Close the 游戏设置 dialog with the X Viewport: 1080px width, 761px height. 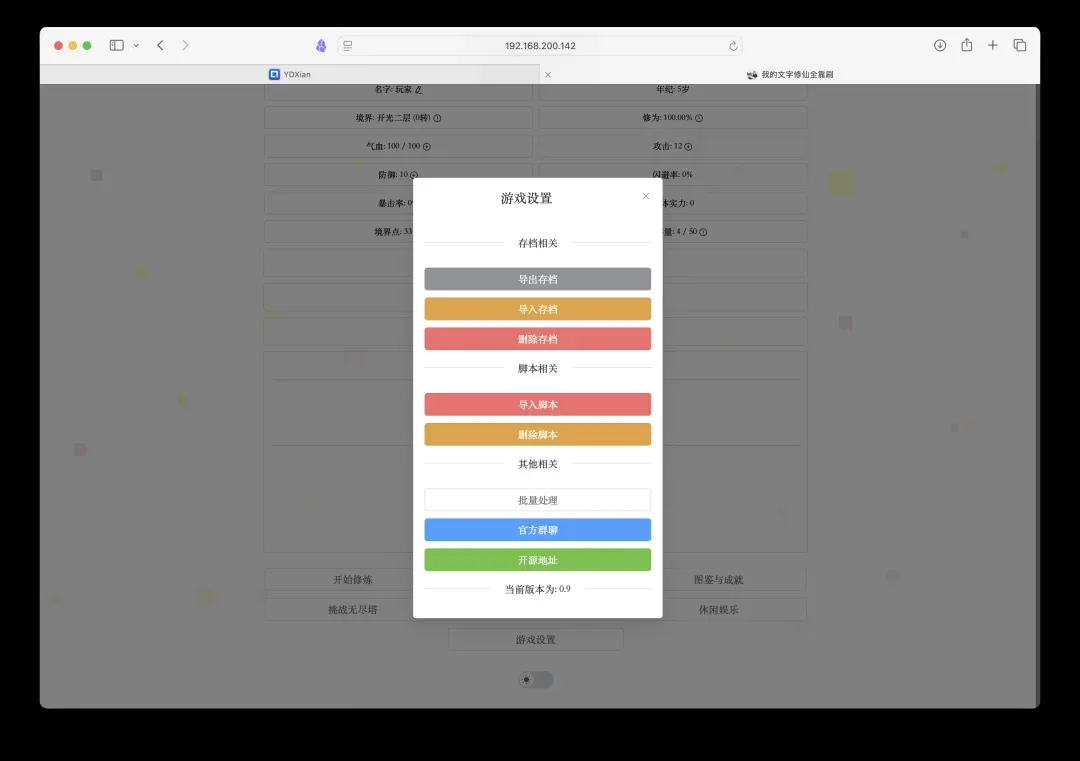click(x=645, y=196)
